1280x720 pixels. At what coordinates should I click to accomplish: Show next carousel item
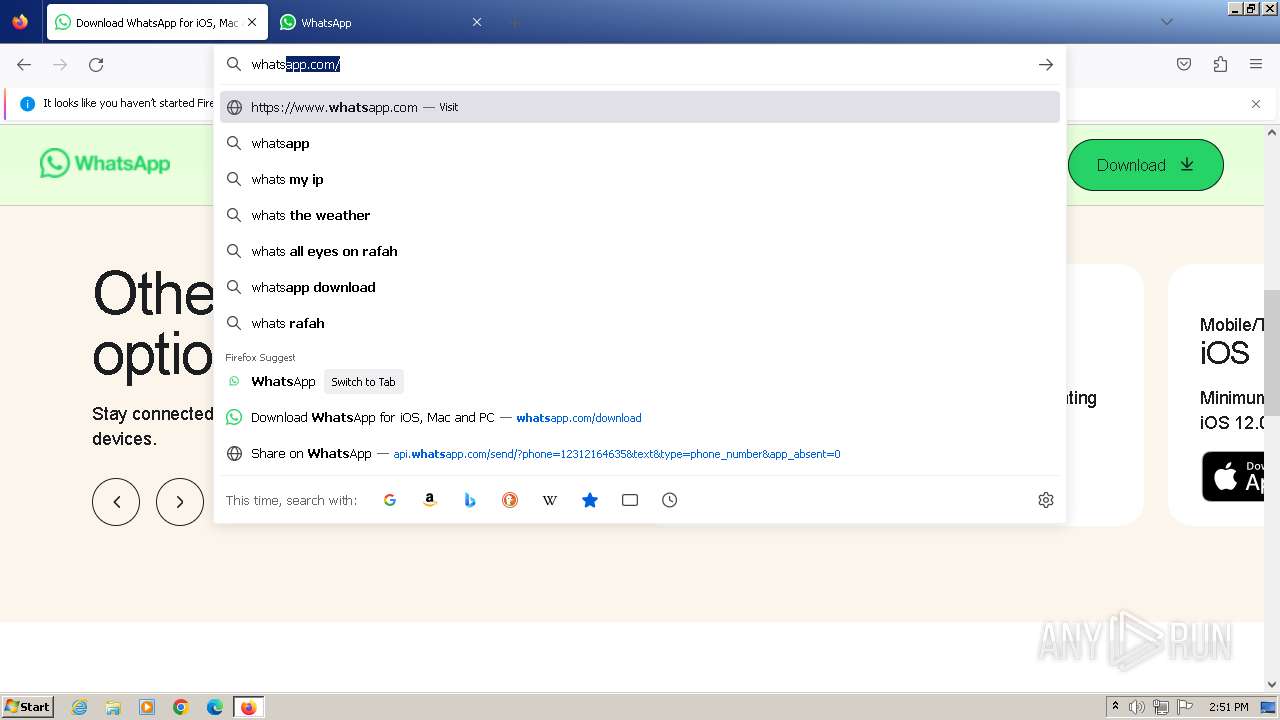click(180, 502)
